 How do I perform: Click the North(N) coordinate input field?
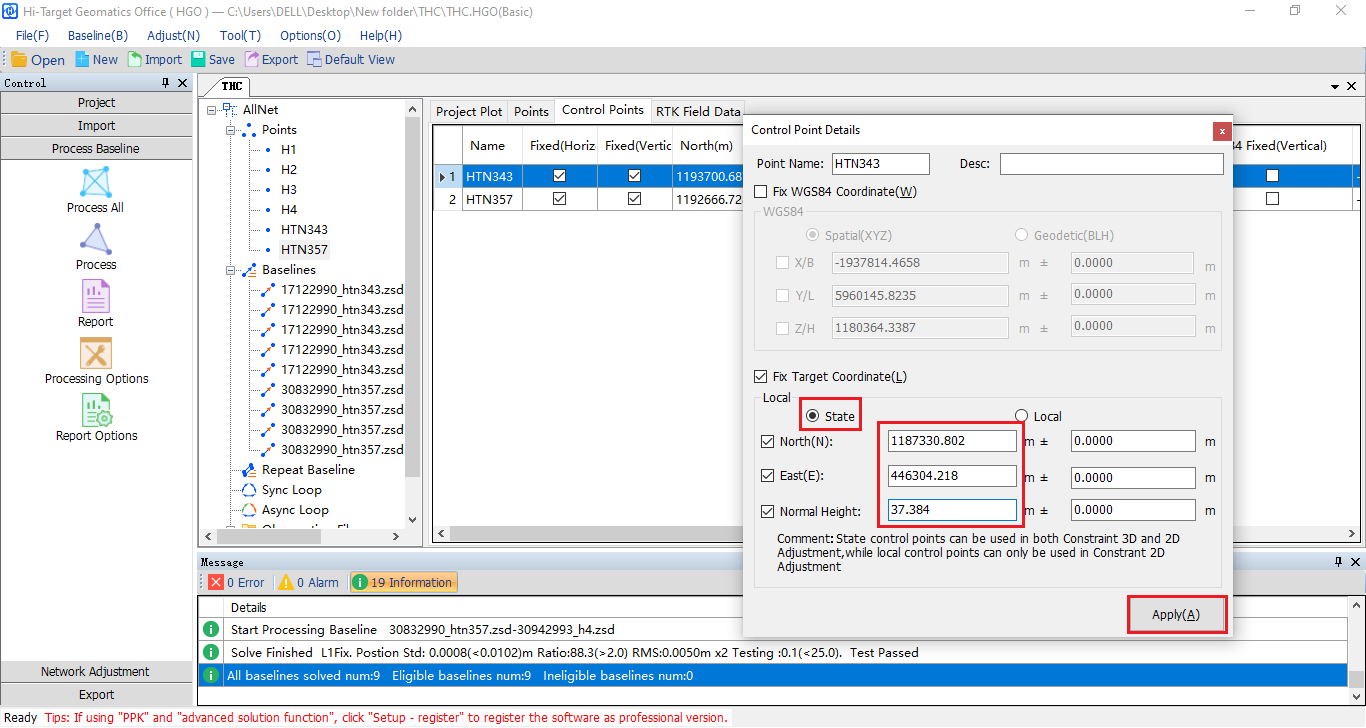(951, 441)
